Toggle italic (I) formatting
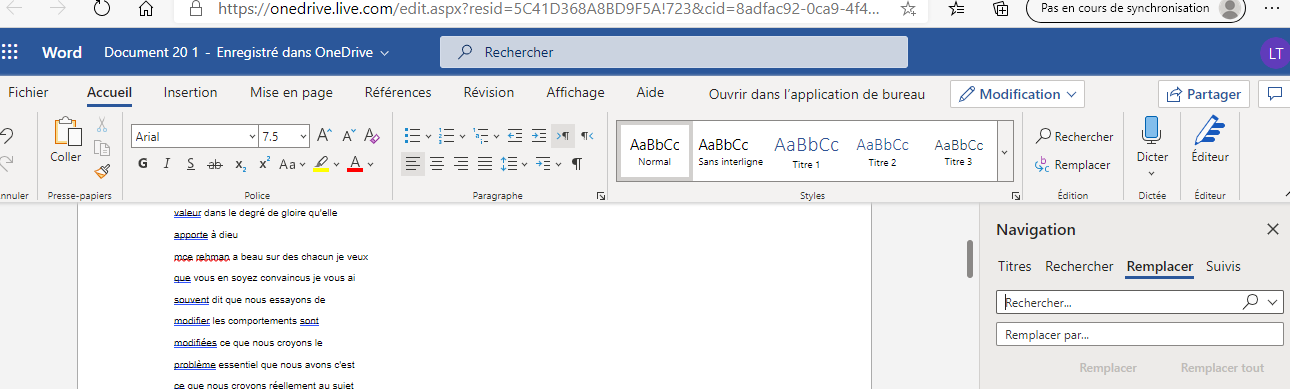The width and height of the screenshot is (1290, 389). (167, 164)
